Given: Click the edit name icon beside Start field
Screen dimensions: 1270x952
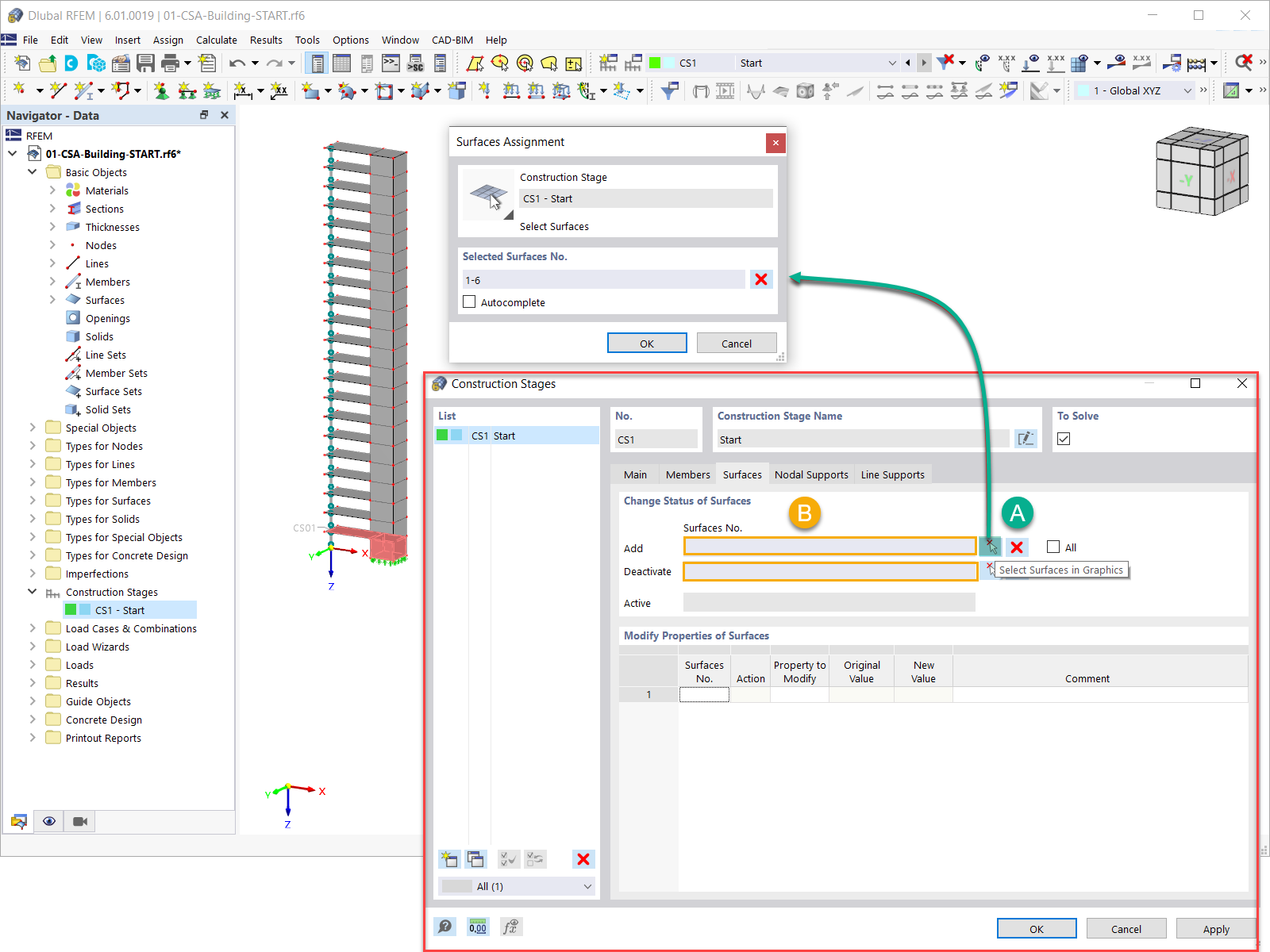Looking at the screenshot, I should 1026,439.
